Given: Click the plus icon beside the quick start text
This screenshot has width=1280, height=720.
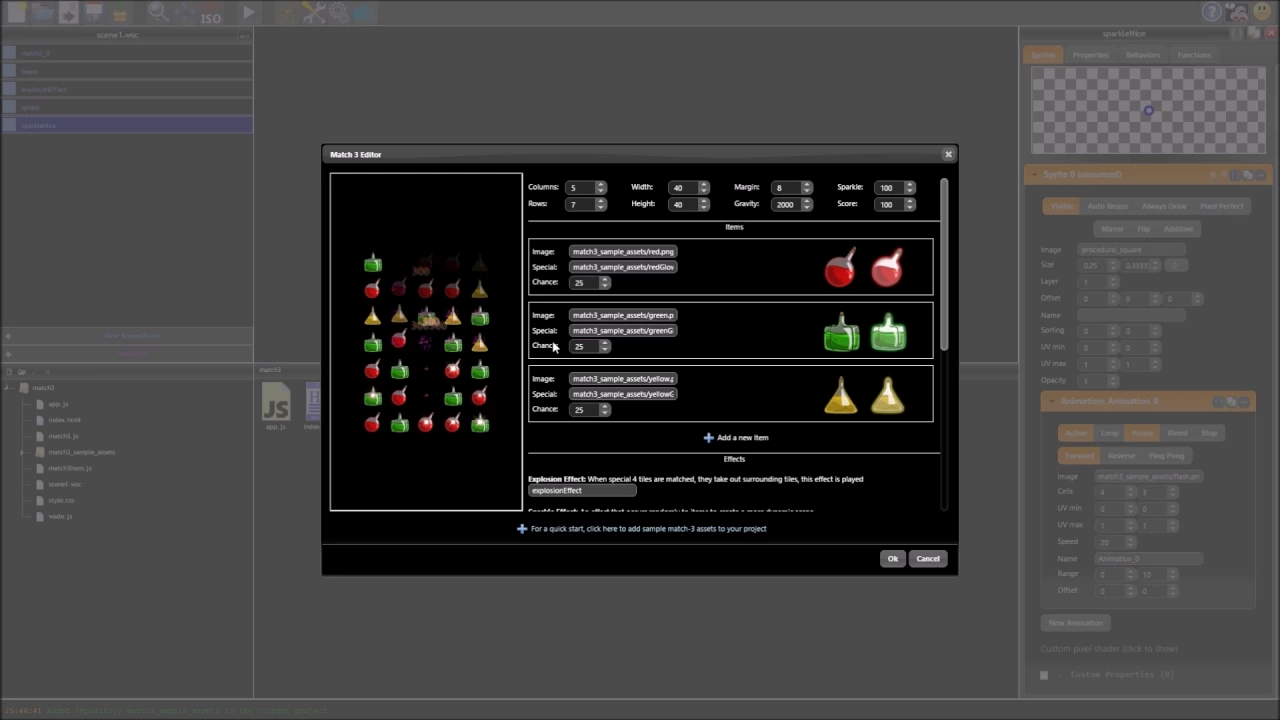Looking at the screenshot, I should pyautogui.click(x=522, y=528).
